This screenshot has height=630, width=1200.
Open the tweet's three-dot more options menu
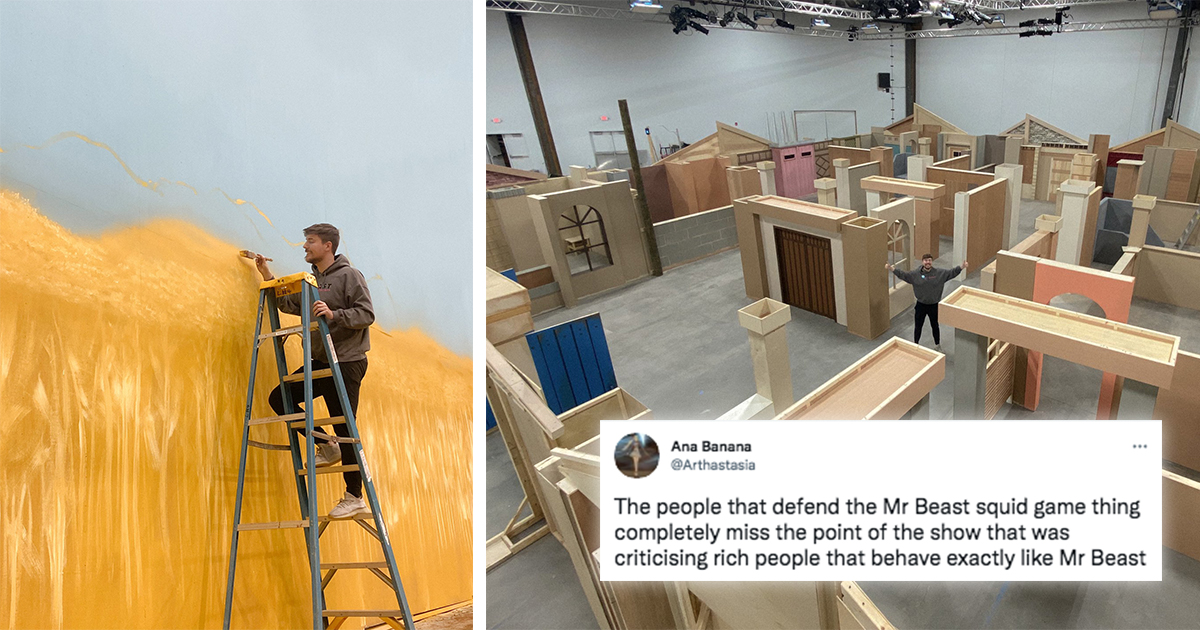coord(1139,446)
